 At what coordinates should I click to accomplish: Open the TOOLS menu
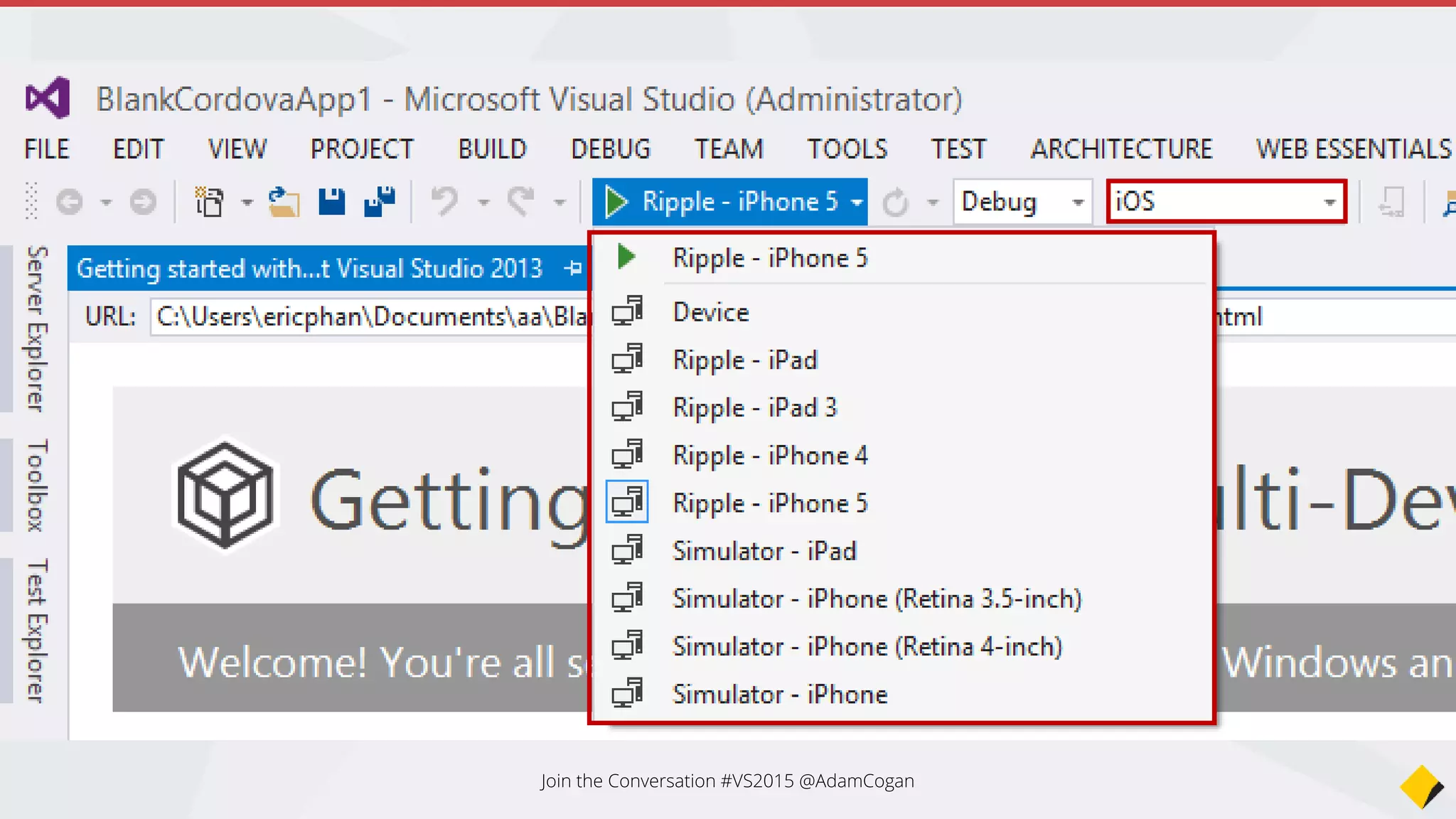[x=847, y=149]
